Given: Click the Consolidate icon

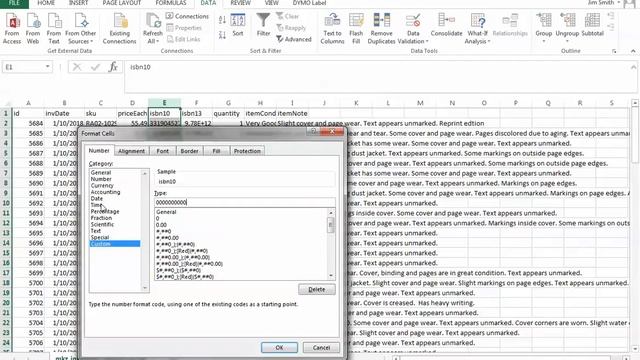Looking at the screenshot, I should (446, 24).
